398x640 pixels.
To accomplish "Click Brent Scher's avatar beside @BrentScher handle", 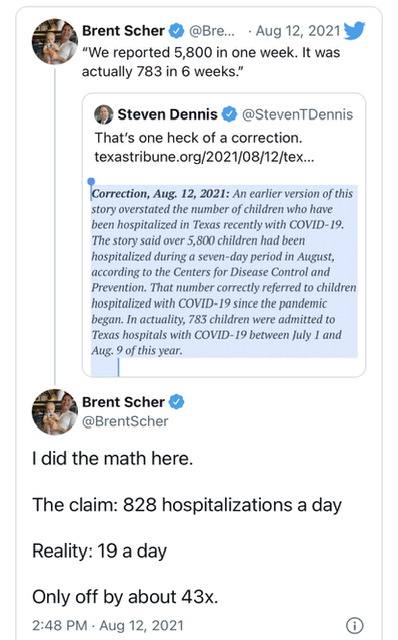I will 54,412.
